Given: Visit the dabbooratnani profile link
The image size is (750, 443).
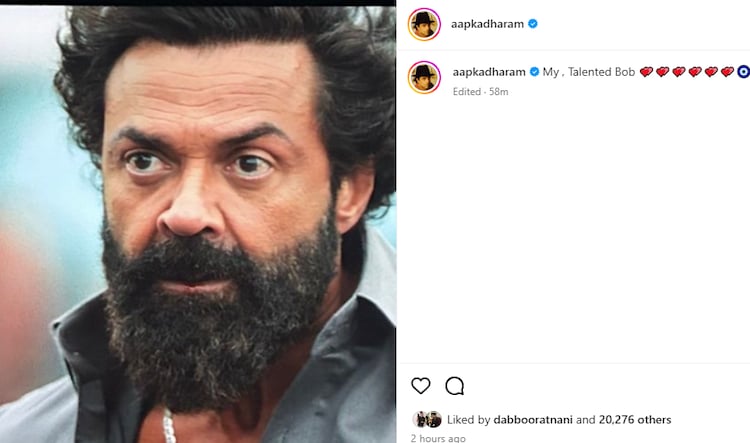Looking at the screenshot, I should (533, 420).
